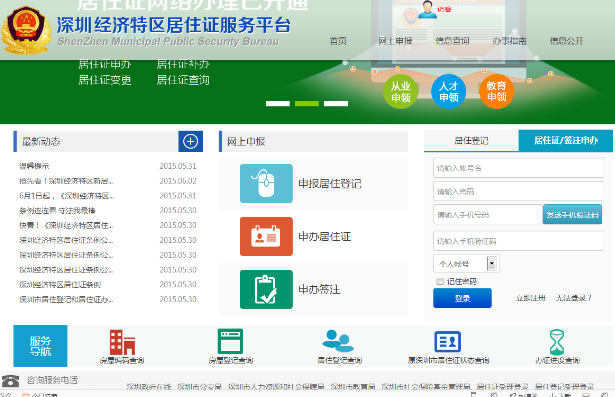This screenshot has height=397, width=615.
Task: Click the 咨询服务电话 label
Action: pos(52,380)
